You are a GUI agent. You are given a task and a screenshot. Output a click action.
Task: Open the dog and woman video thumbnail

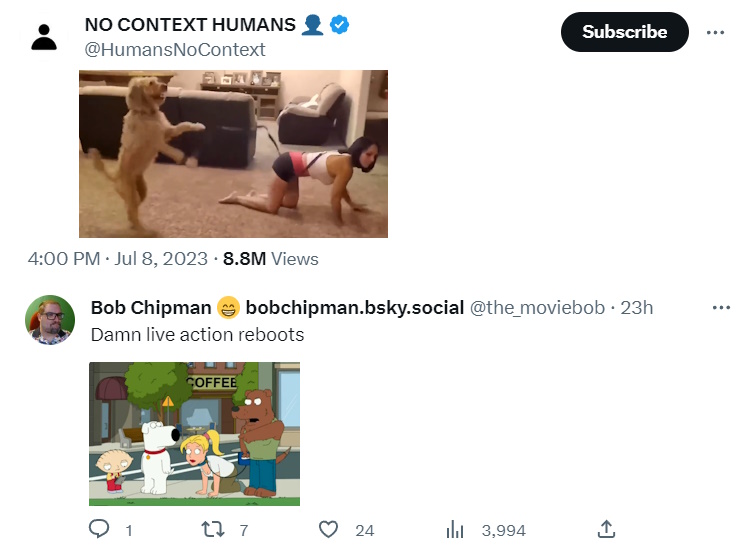pos(233,153)
